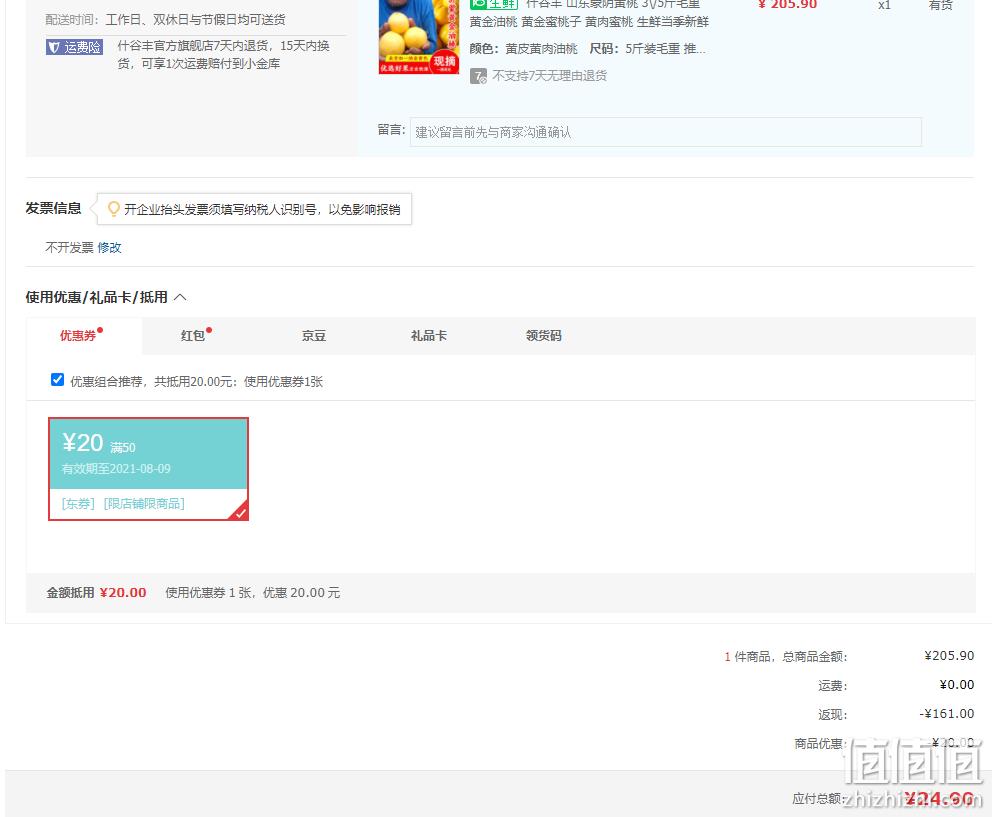Image resolution: width=992 pixels, height=817 pixels.
Task: Click the 不支持7天无理由退货 text
Action: pyautogui.click(x=549, y=76)
